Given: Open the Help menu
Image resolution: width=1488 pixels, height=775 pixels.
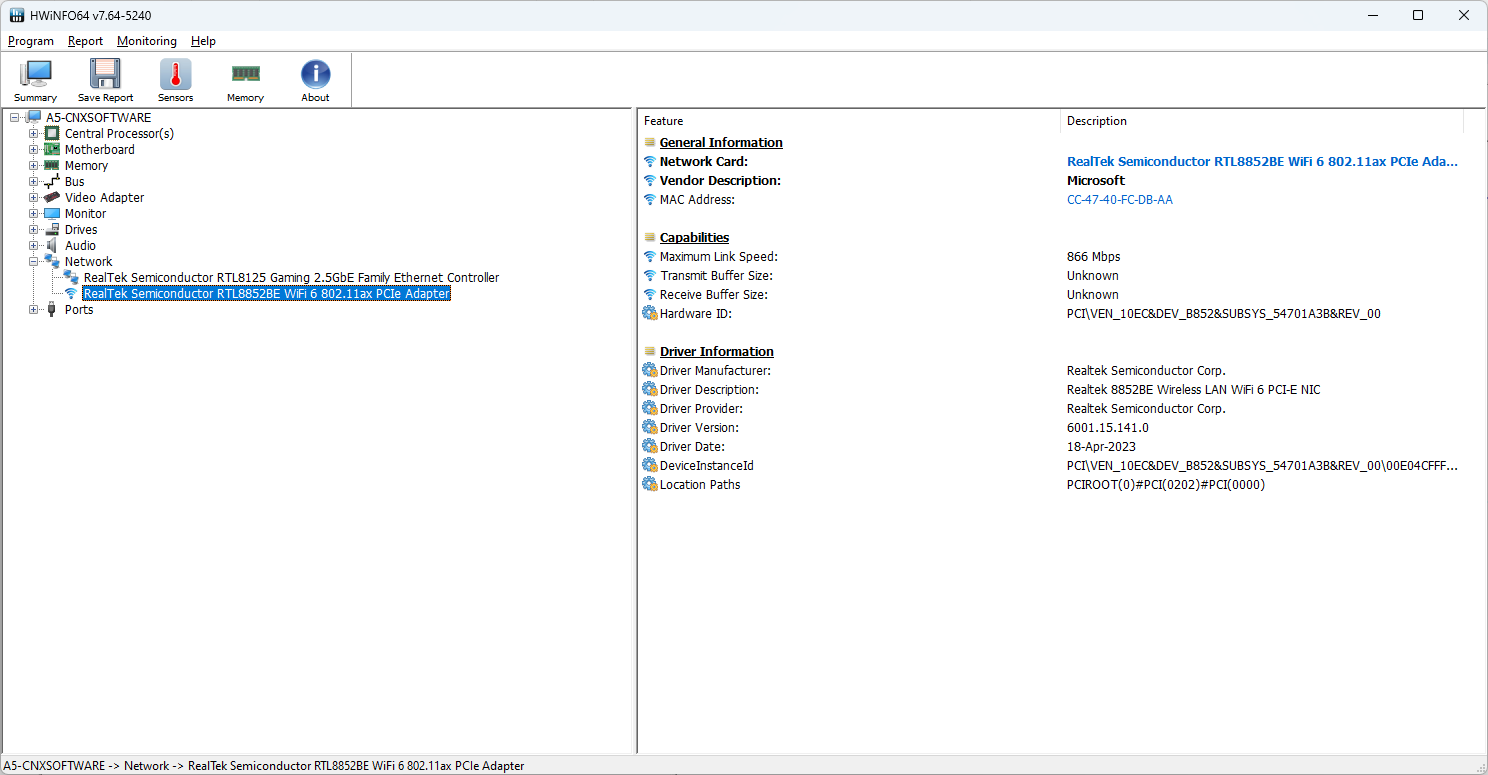Looking at the screenshot, I should [203, 41].
